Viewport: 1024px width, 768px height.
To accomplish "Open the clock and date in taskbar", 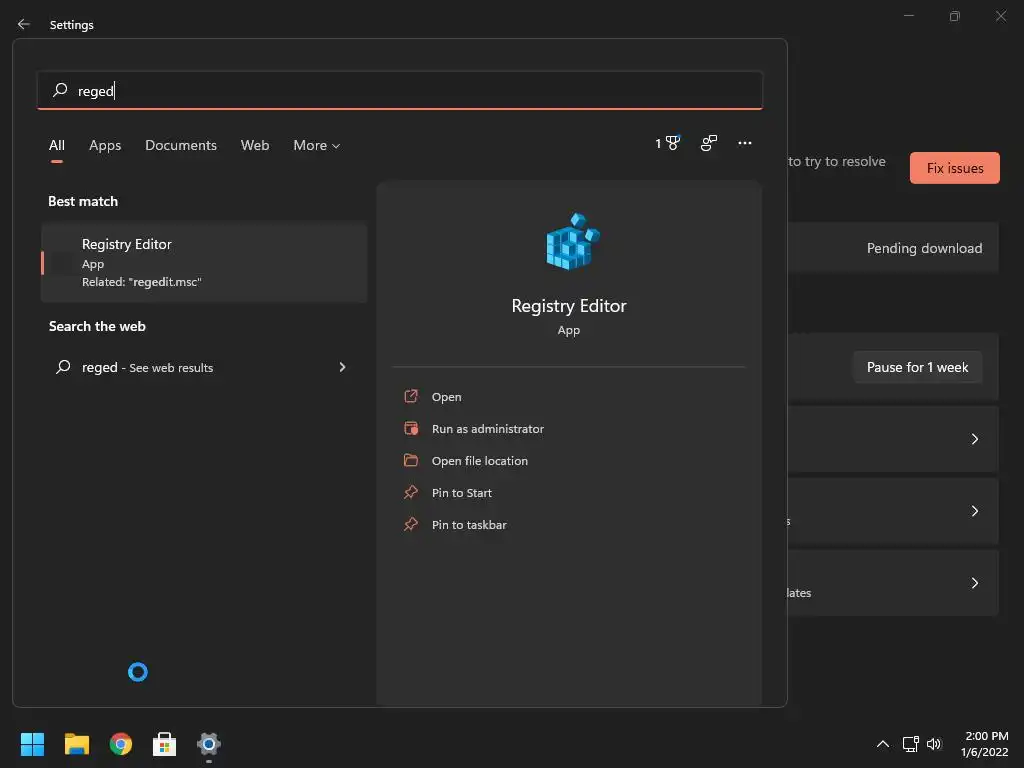I will click(985, 744).
